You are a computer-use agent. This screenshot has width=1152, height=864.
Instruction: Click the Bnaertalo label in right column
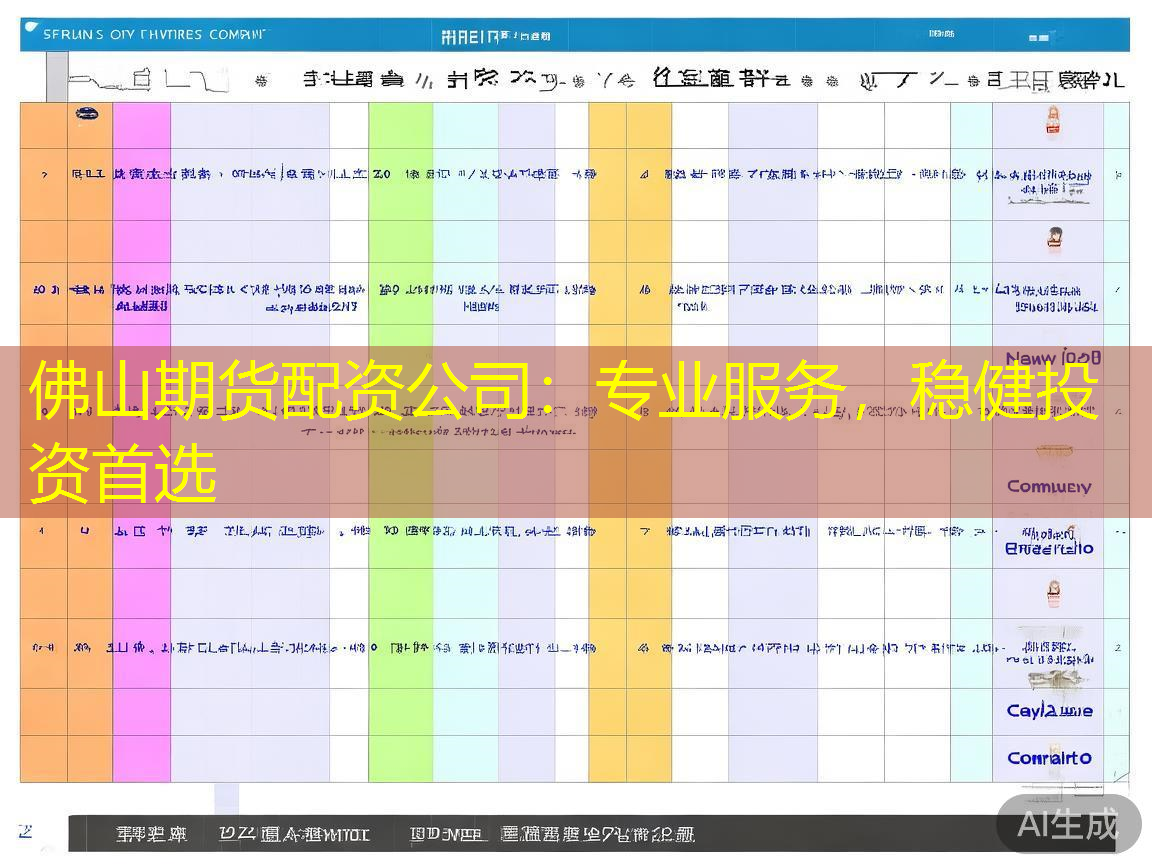click(1049, 548)
